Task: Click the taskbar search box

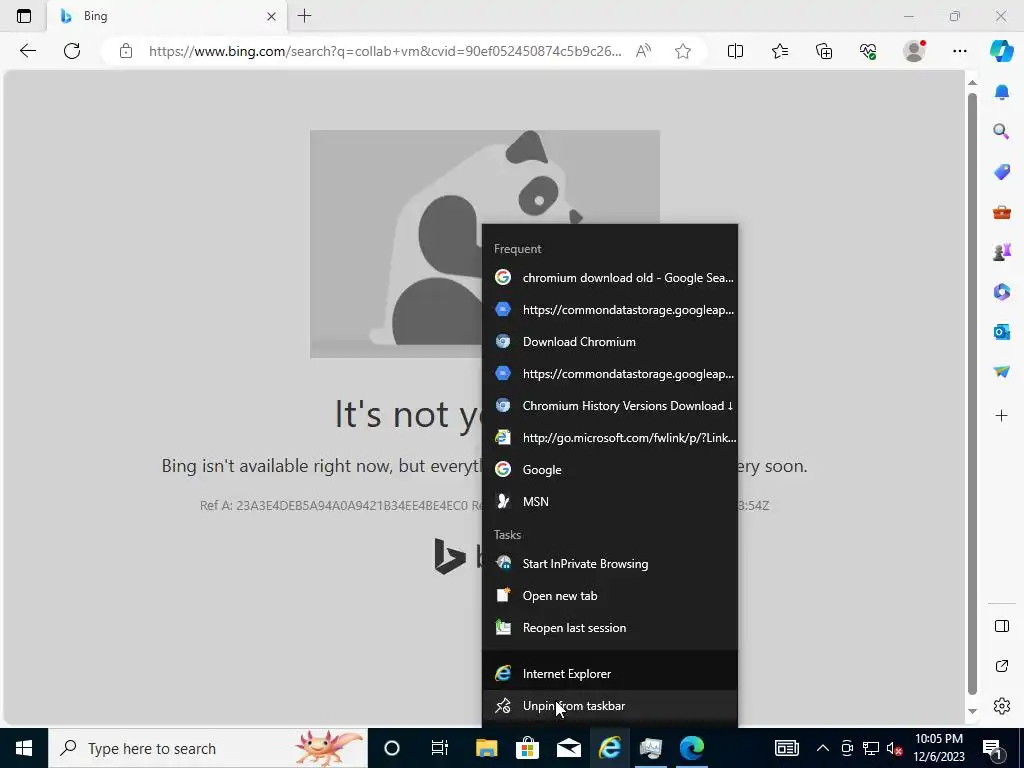Action: click(x=208, y=748)
